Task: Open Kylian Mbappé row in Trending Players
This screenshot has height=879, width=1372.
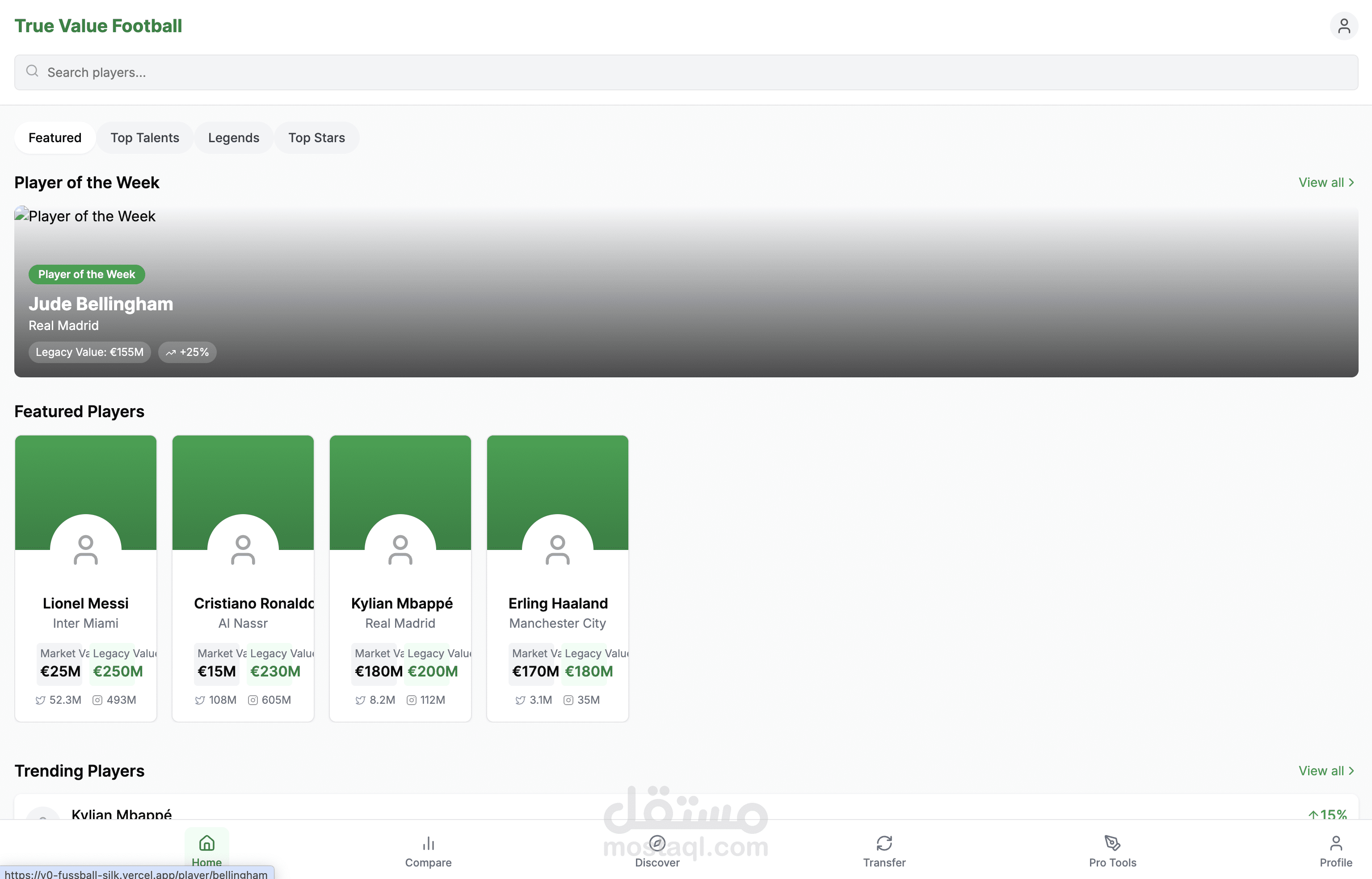Action: coord(686,807)
